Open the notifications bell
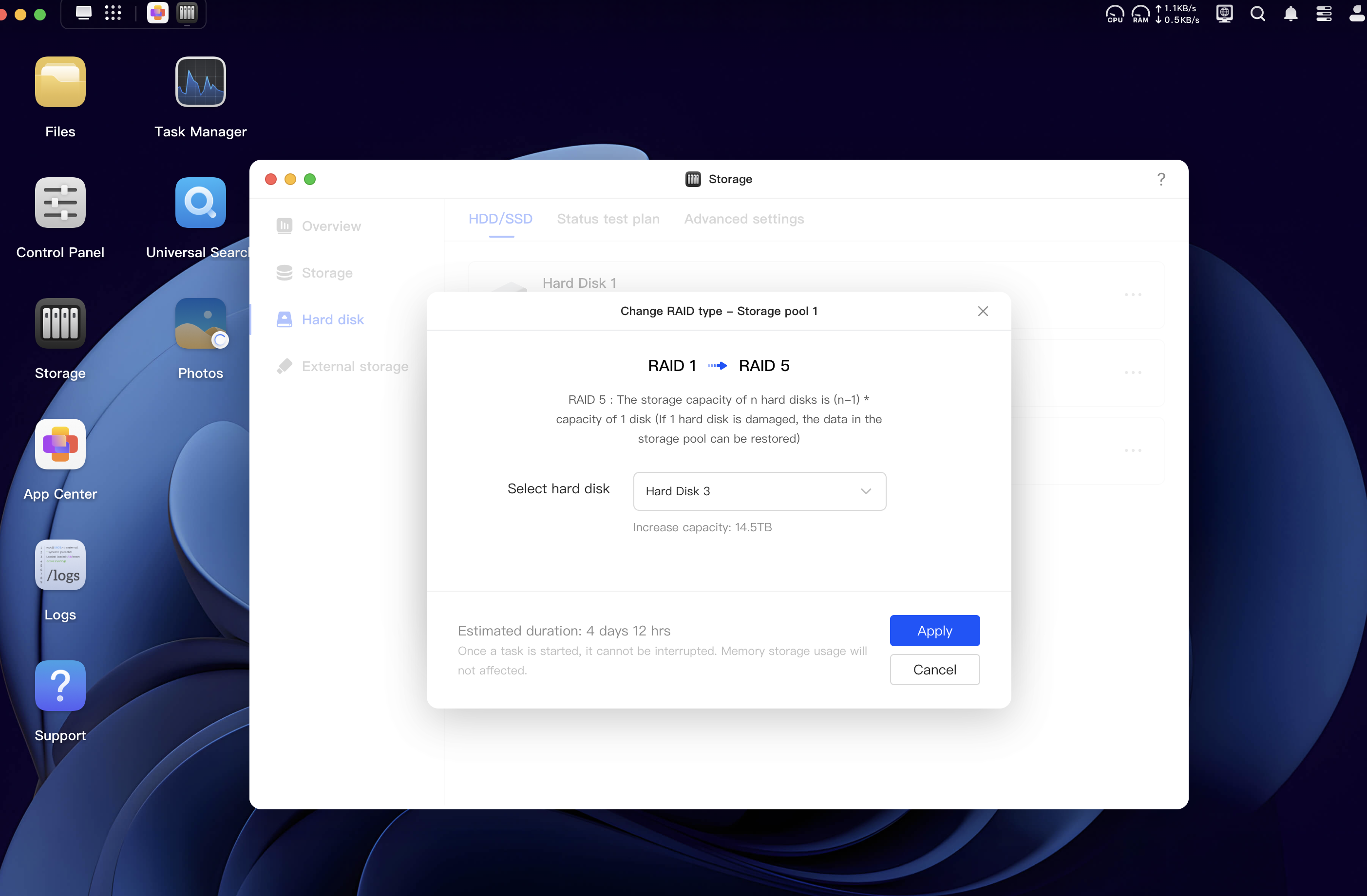Viewport: 1367px width, 896px height. click(1291, 14)
